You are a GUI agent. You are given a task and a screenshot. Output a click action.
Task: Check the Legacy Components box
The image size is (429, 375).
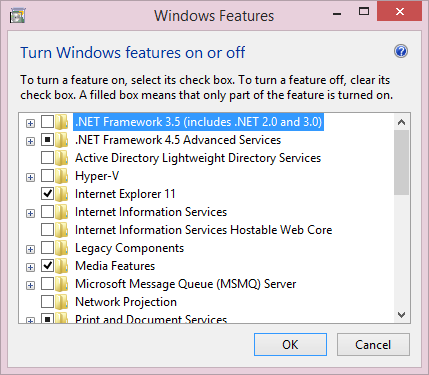point(47,248)
